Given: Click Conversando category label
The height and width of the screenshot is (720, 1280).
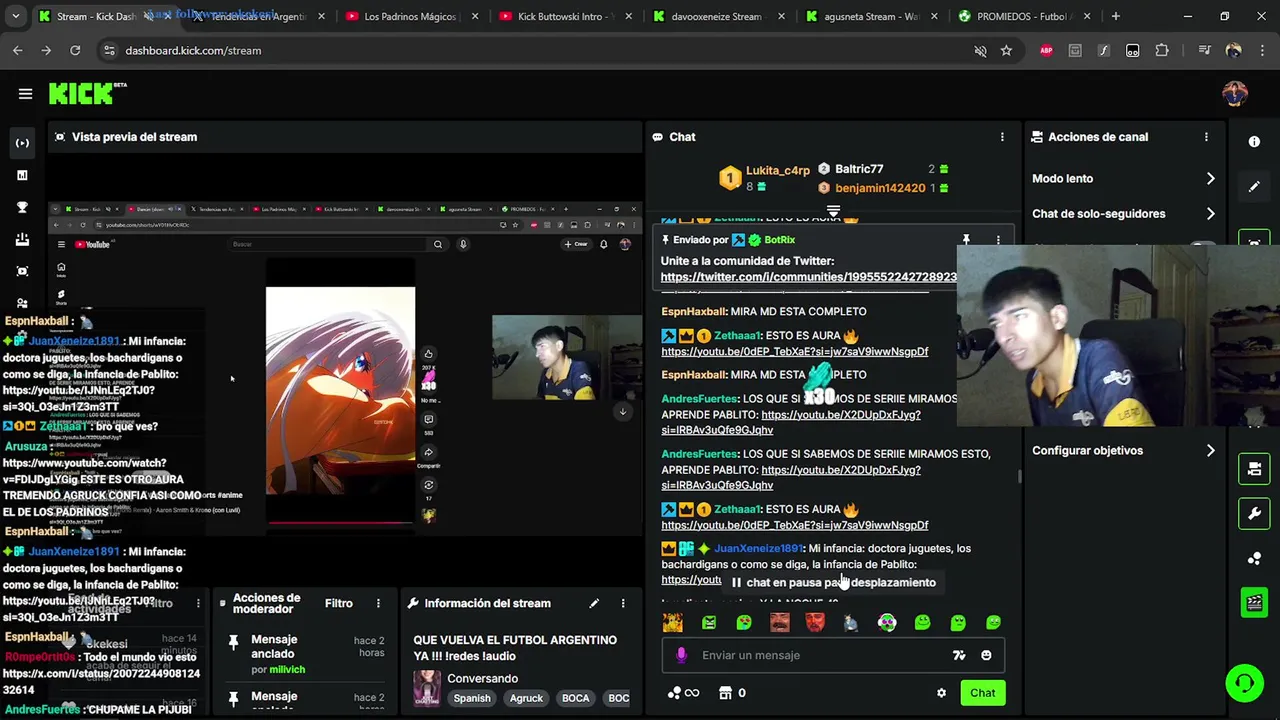Looking at the screenshot, I should [482, 678].
